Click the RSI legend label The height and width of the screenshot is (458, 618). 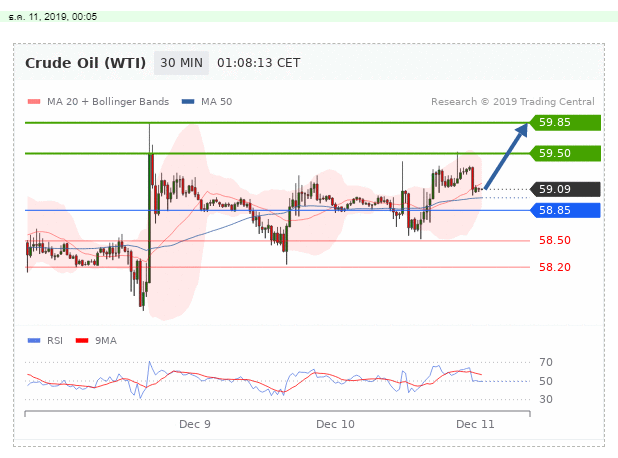click(55, 341)
